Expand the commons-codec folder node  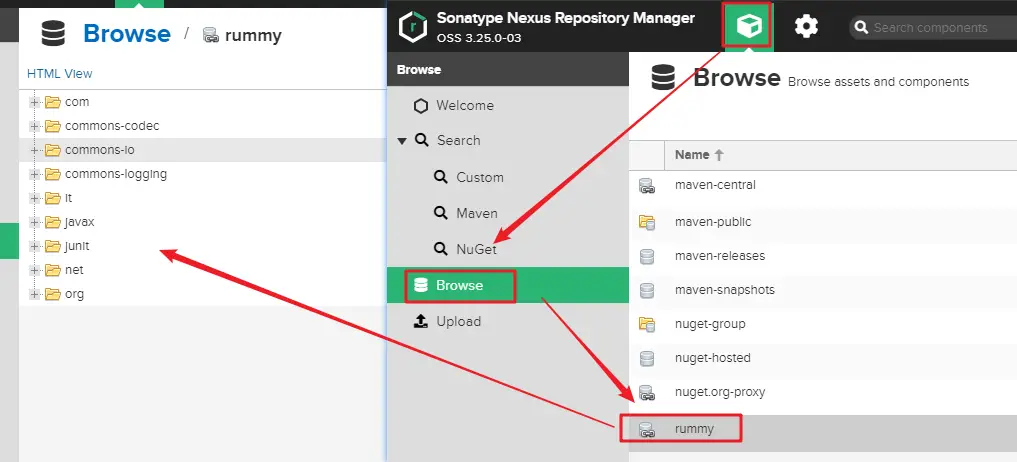tap(34, 127)
